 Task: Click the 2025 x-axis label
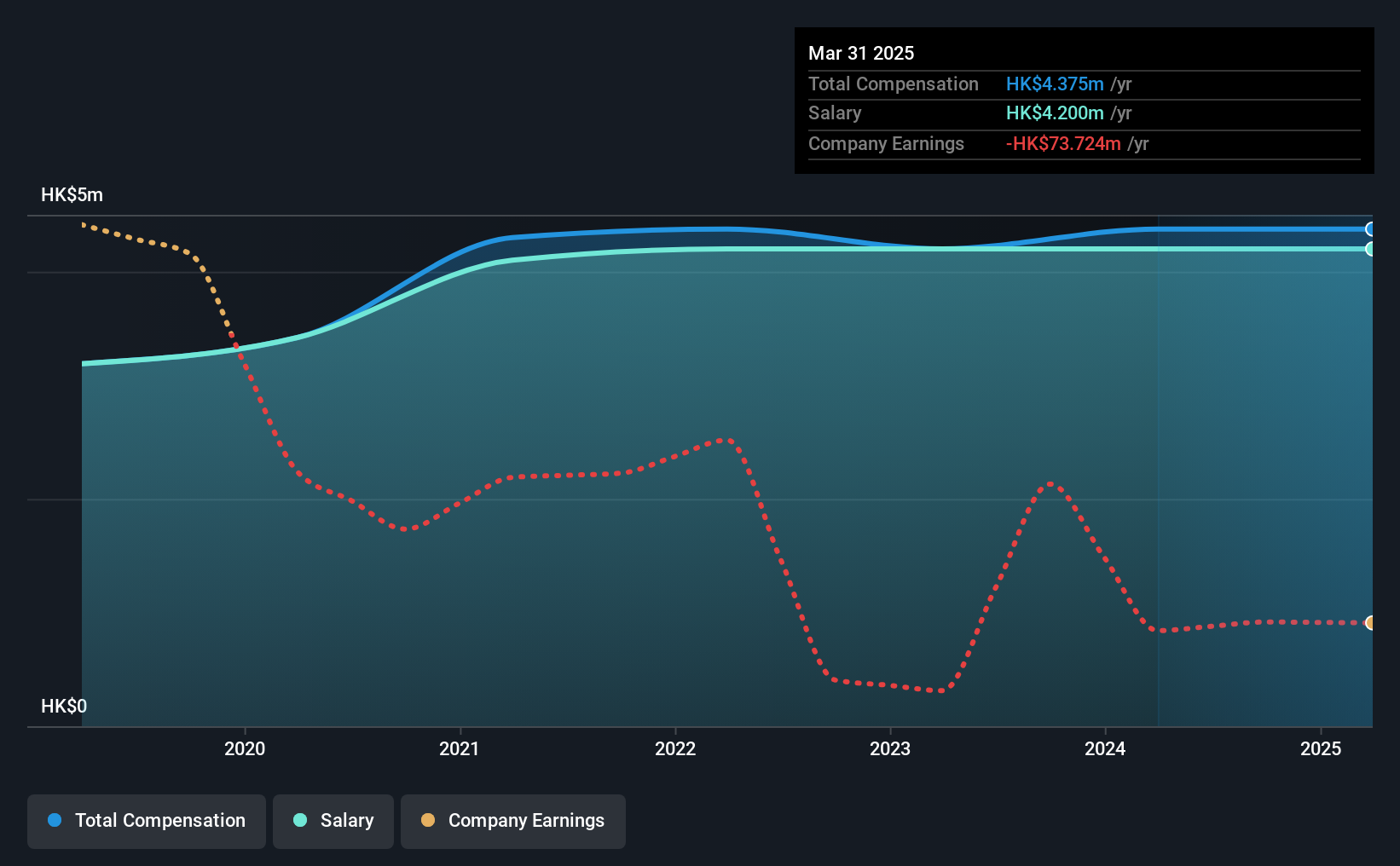pyautogui.click(x=1321, y=748)
